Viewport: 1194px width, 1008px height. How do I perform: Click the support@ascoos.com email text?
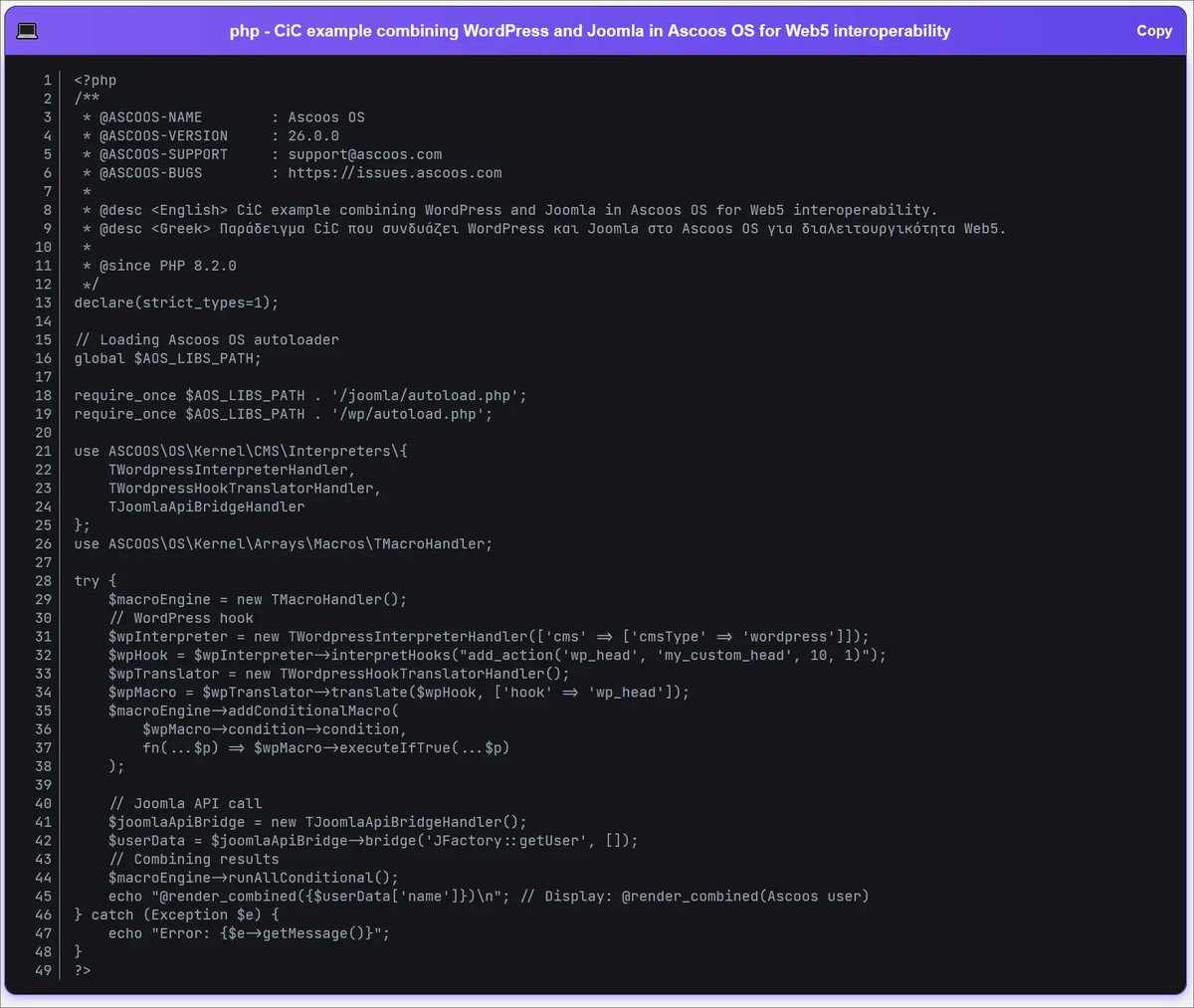365,154
